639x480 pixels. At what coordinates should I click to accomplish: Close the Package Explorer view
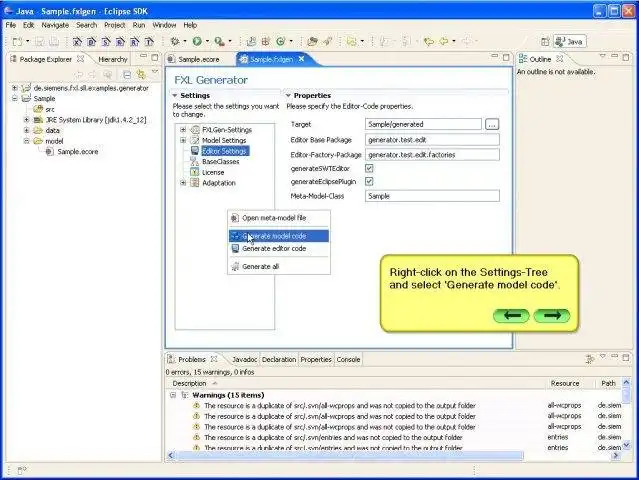[81, 59]
